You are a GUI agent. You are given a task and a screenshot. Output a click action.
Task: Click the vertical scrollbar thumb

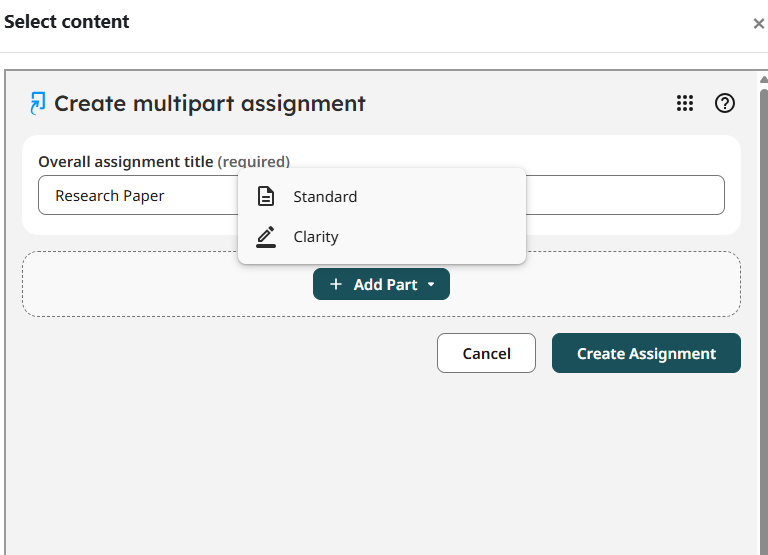[x=764, y=318]
